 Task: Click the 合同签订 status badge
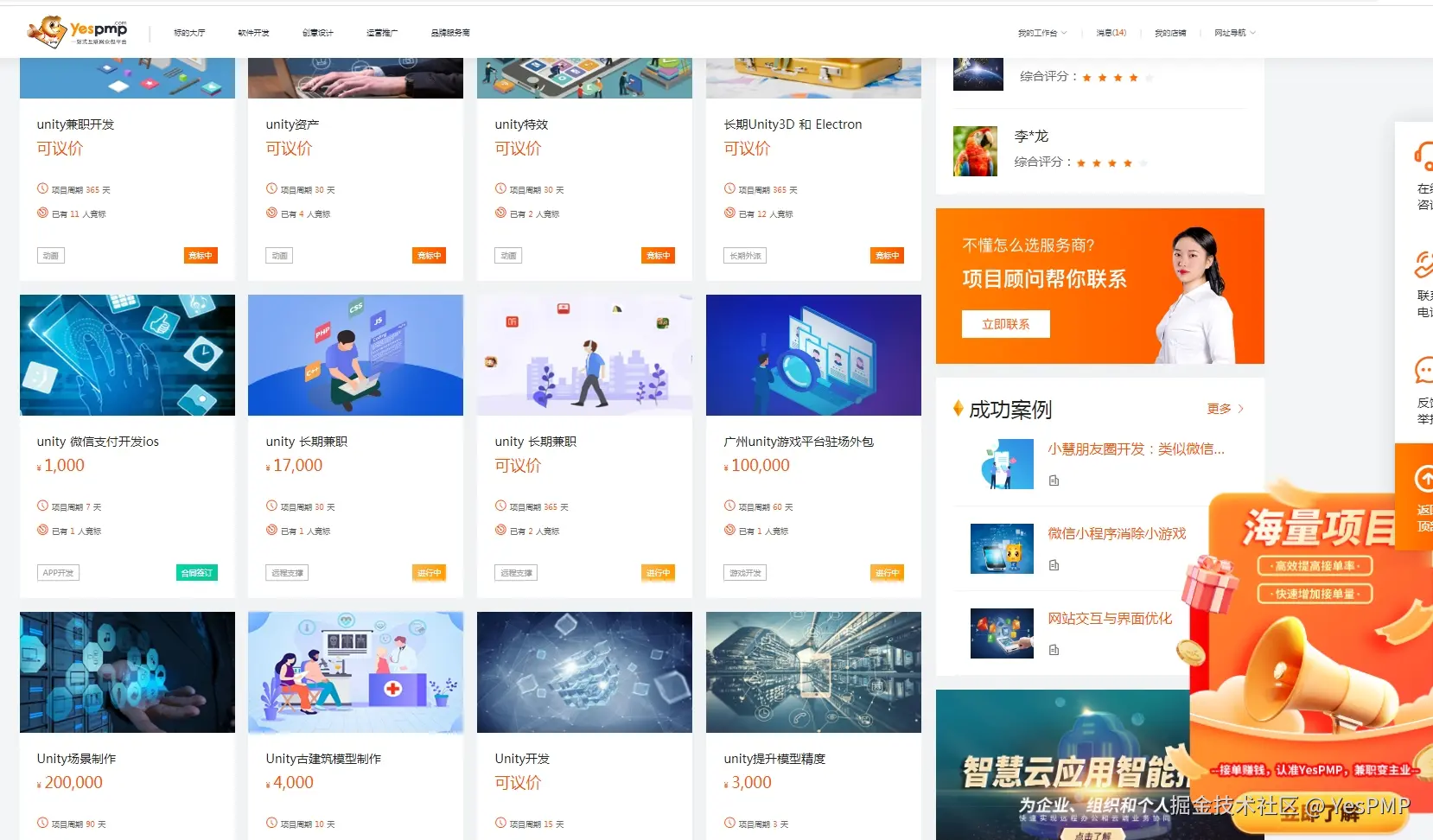(x=197, y=573)
